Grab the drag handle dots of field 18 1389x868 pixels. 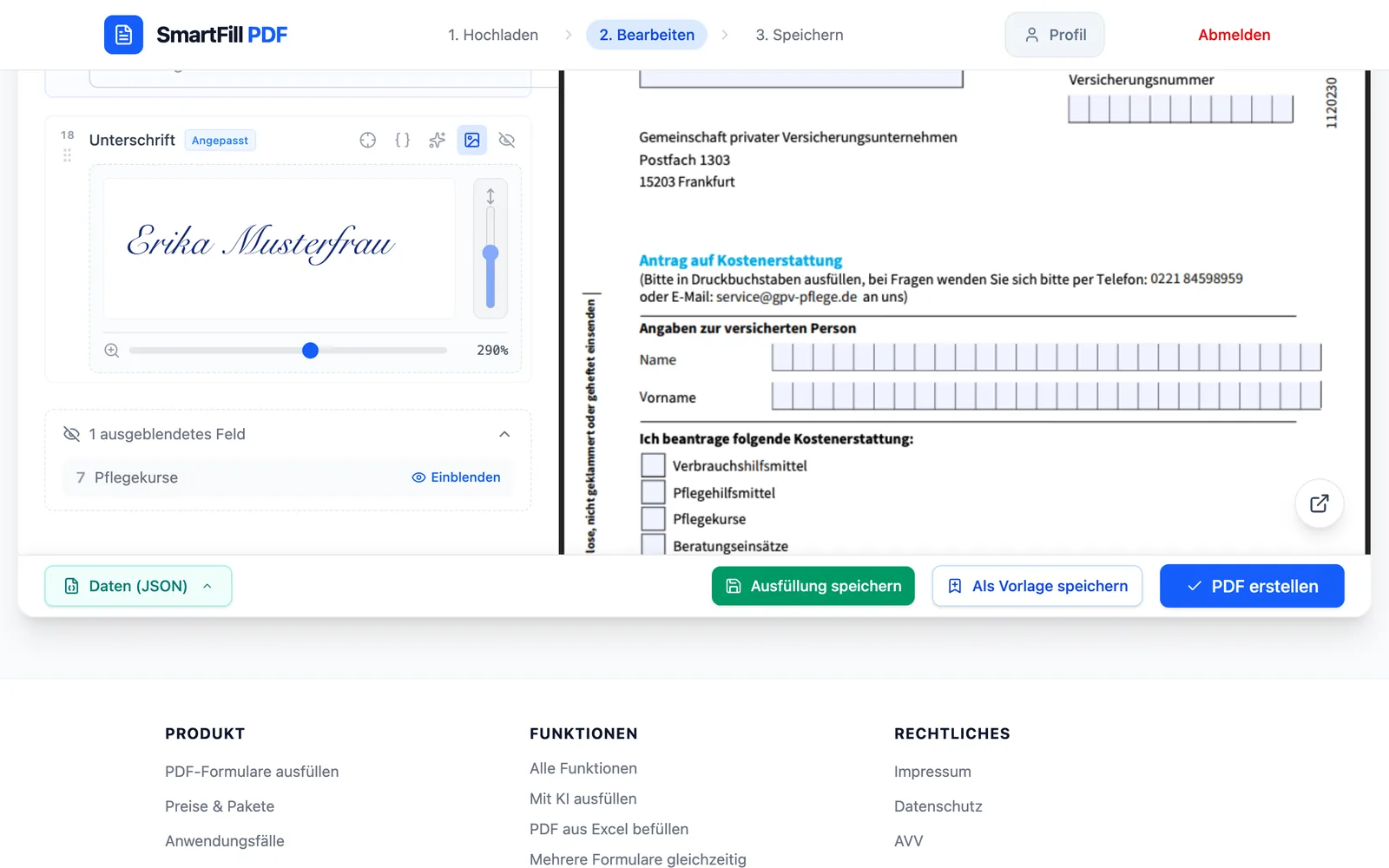[67, 155]
